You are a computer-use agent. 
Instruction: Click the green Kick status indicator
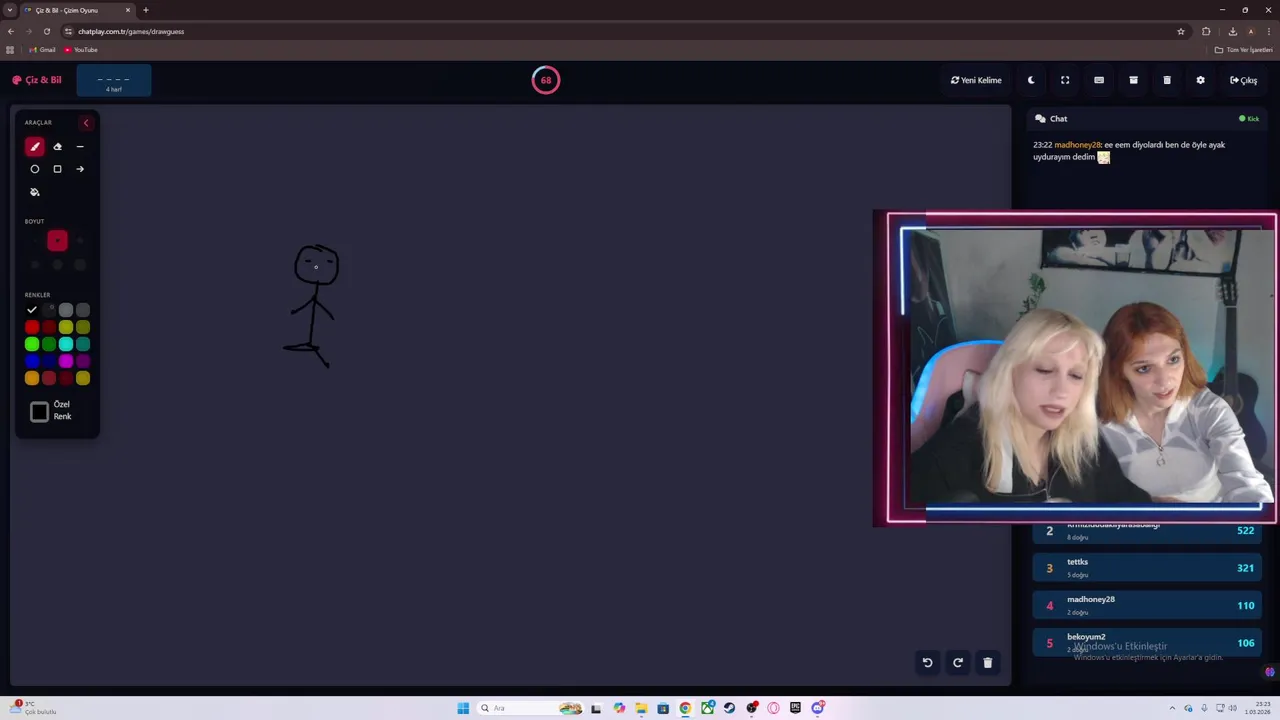pyautogui.click(x=1249, y=119)
